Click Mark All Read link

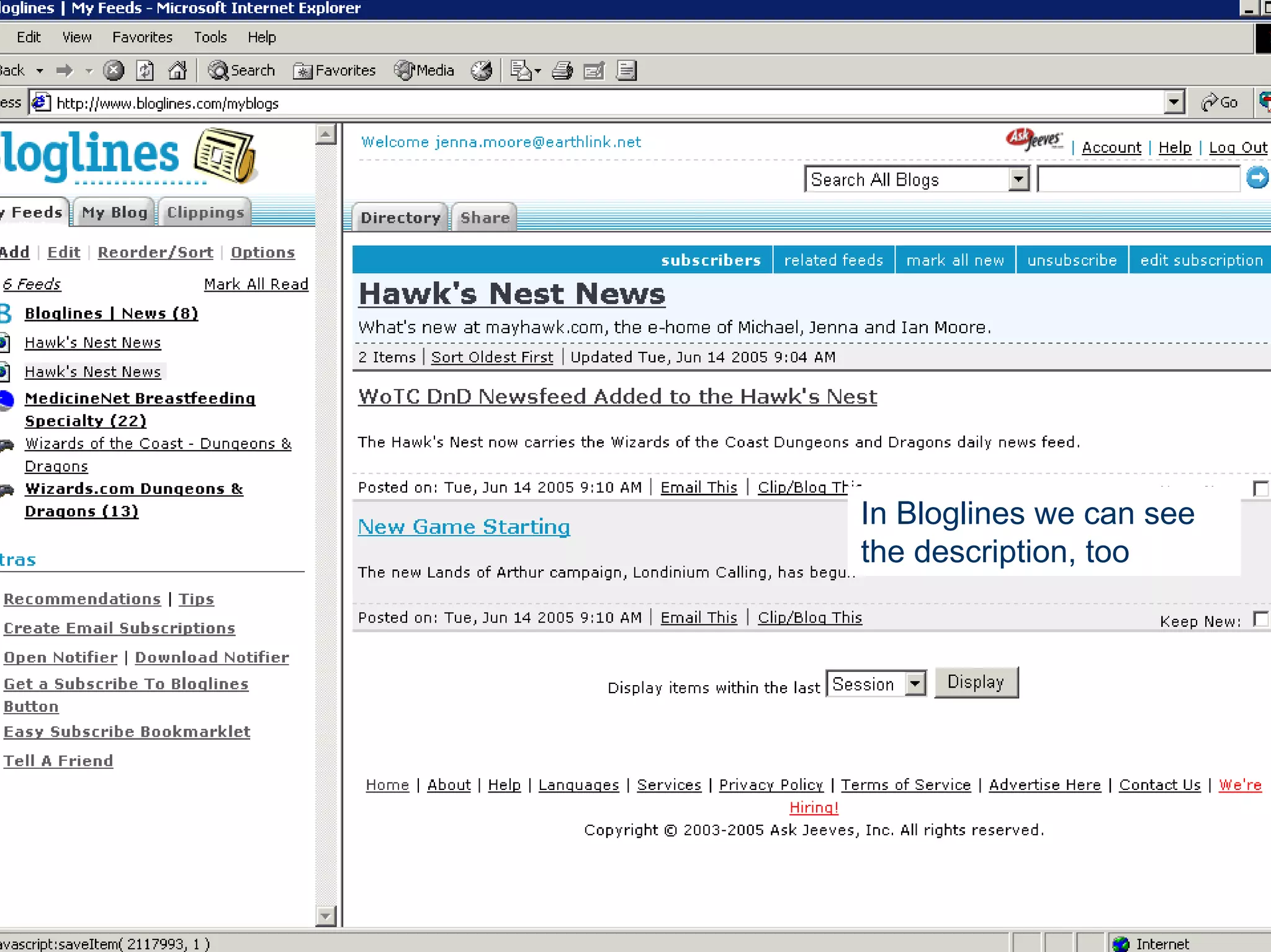point(256,284)
